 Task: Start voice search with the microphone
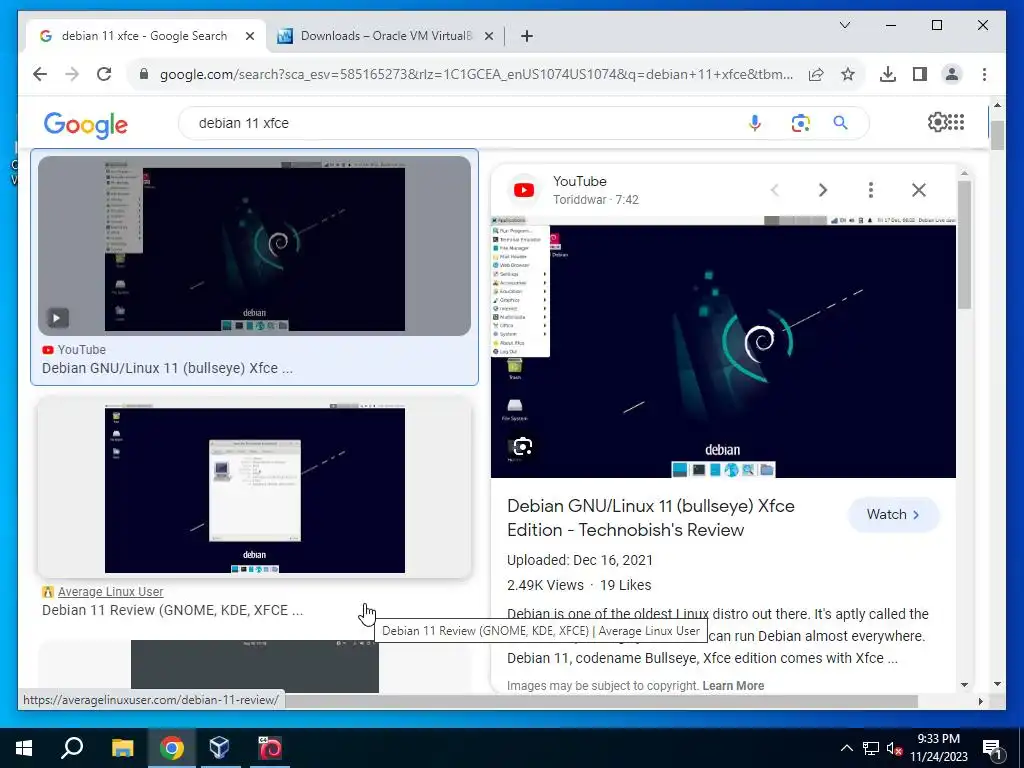click(x=755, y=123)
